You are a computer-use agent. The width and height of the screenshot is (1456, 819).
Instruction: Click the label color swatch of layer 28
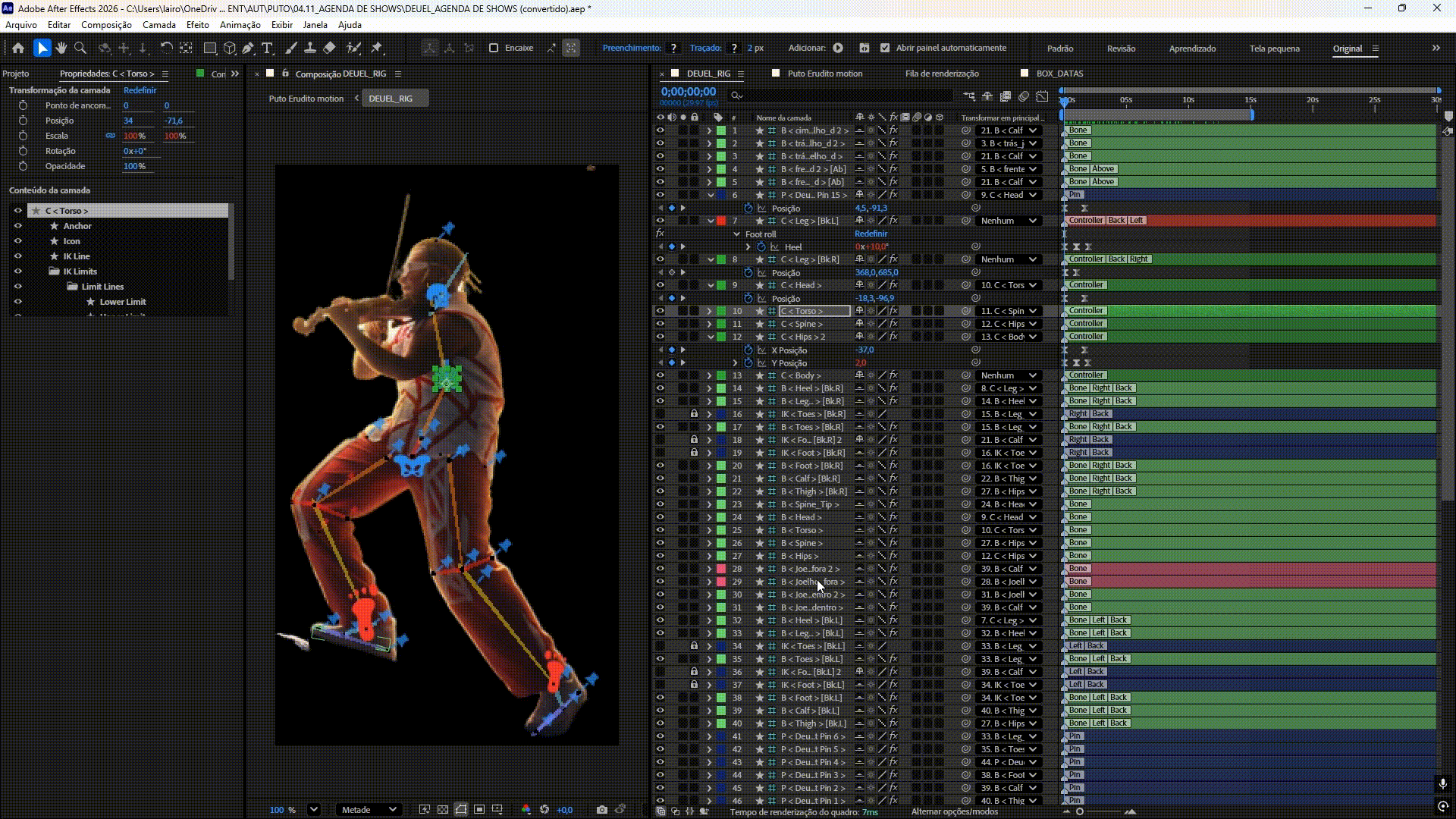pos(721,569)
